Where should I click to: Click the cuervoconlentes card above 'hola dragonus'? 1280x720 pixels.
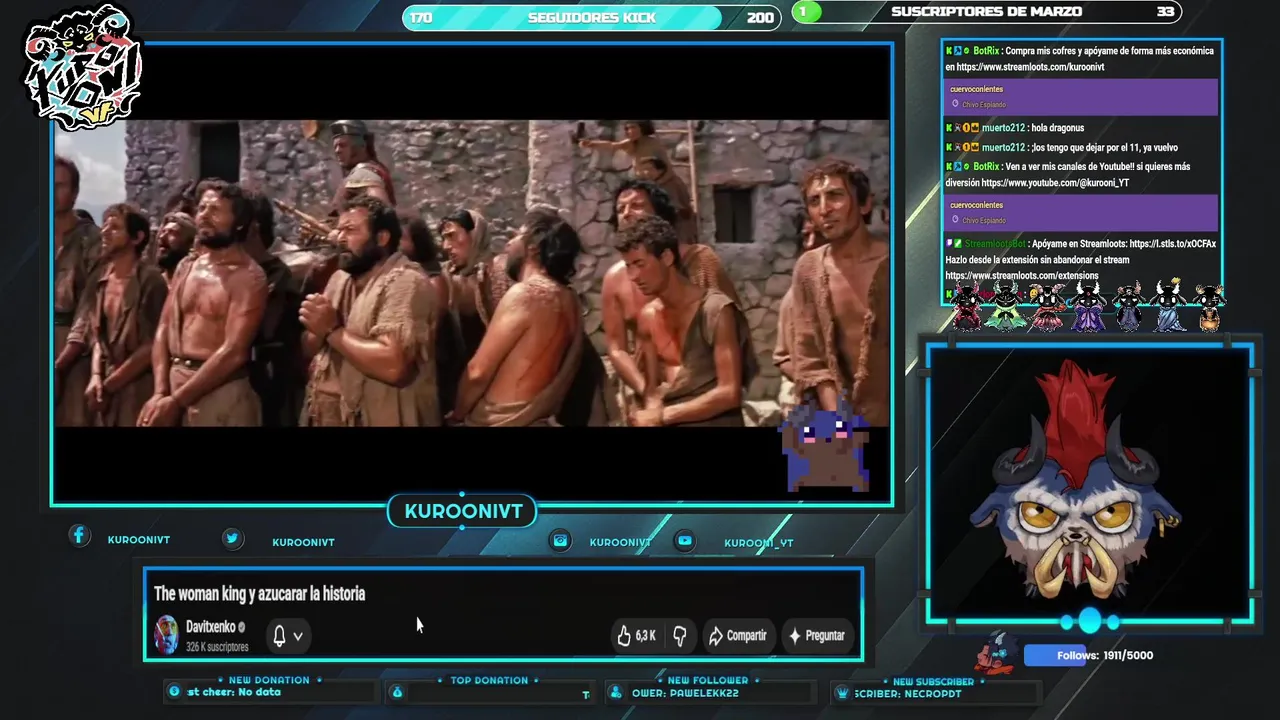[1081, 97]
